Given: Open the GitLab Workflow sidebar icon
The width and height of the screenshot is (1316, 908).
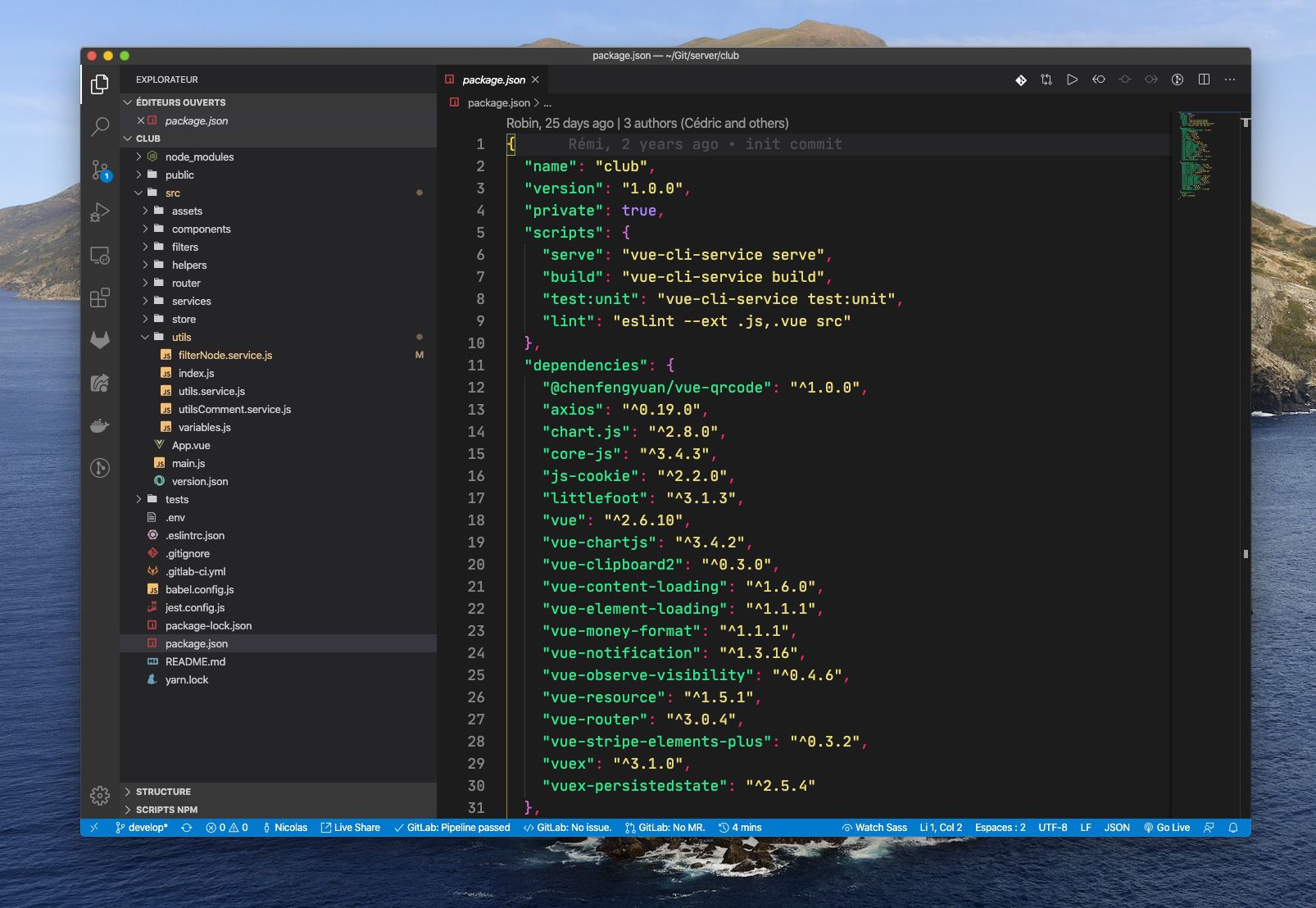Looking at the screenshot, I should tap(100, 340).
